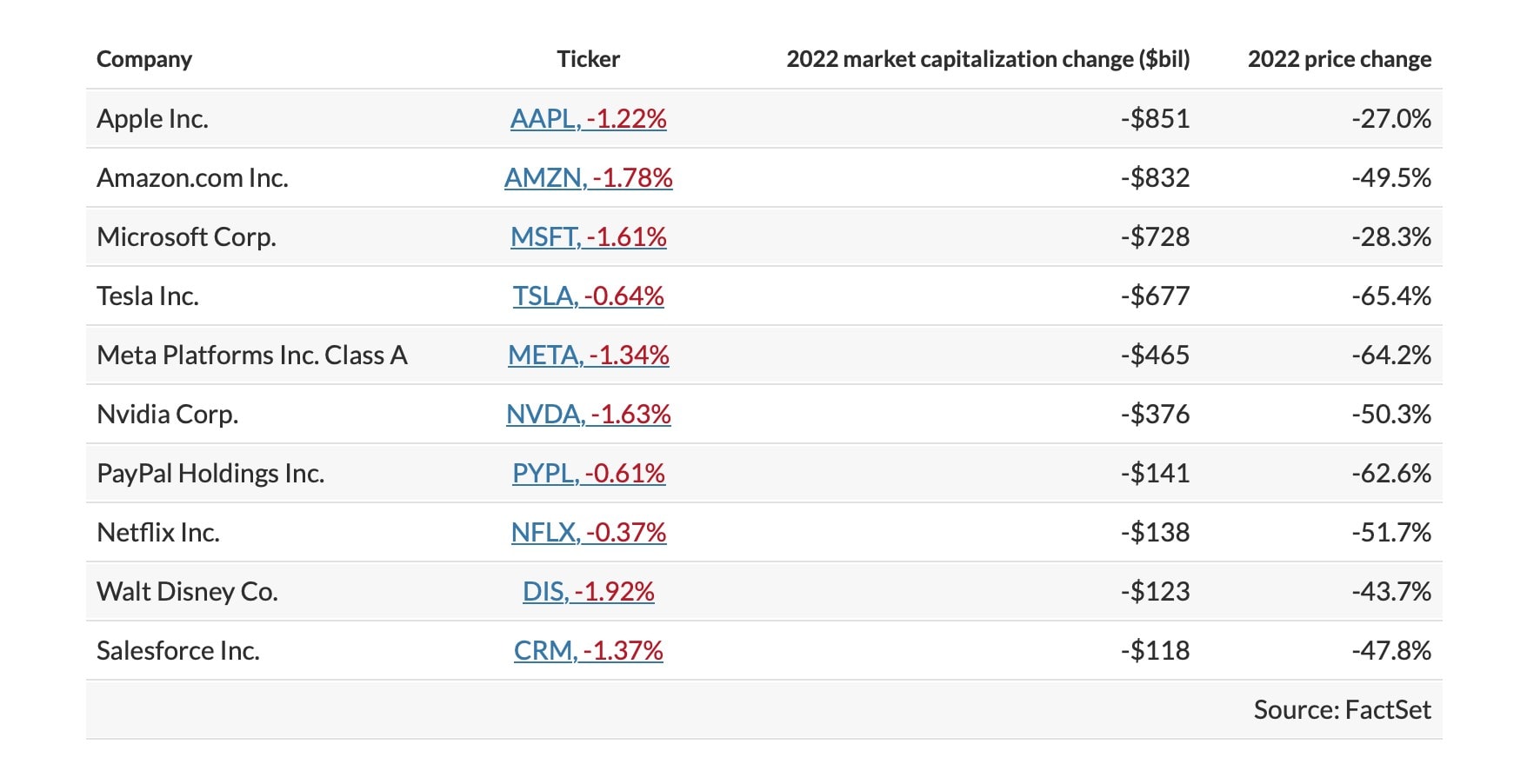Select the Apple Inc. company name

(x=152, y=118)
